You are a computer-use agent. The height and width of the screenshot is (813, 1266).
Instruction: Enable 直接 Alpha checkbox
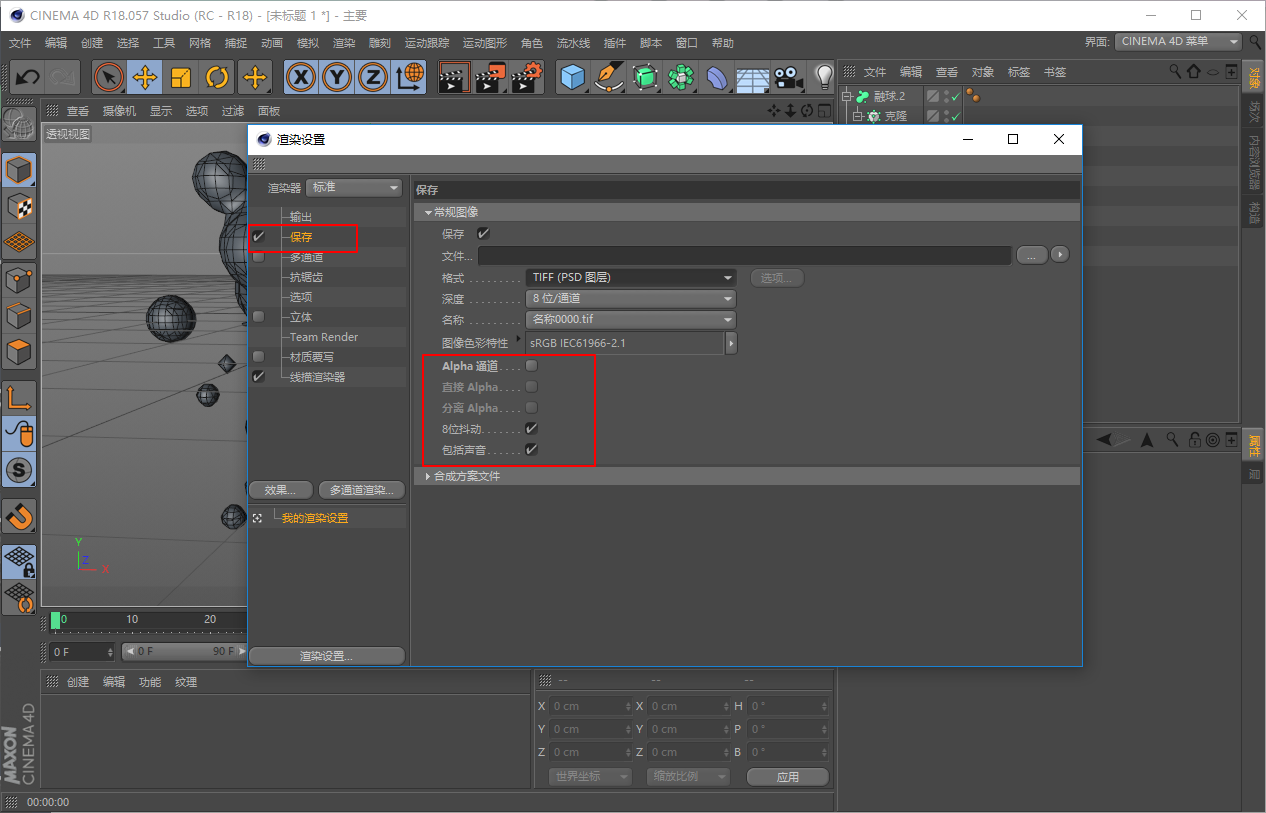coord(532,387)
